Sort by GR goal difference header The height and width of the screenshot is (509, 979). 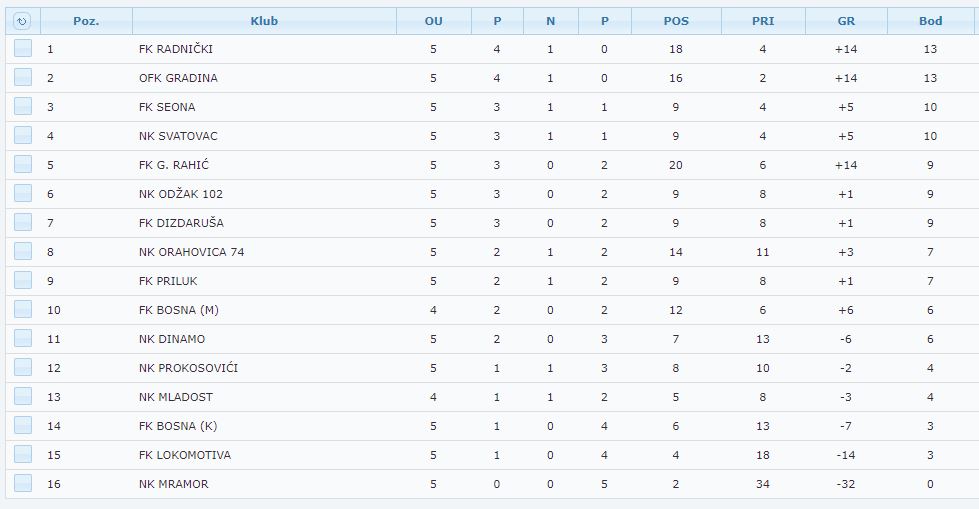pos(846,21)
